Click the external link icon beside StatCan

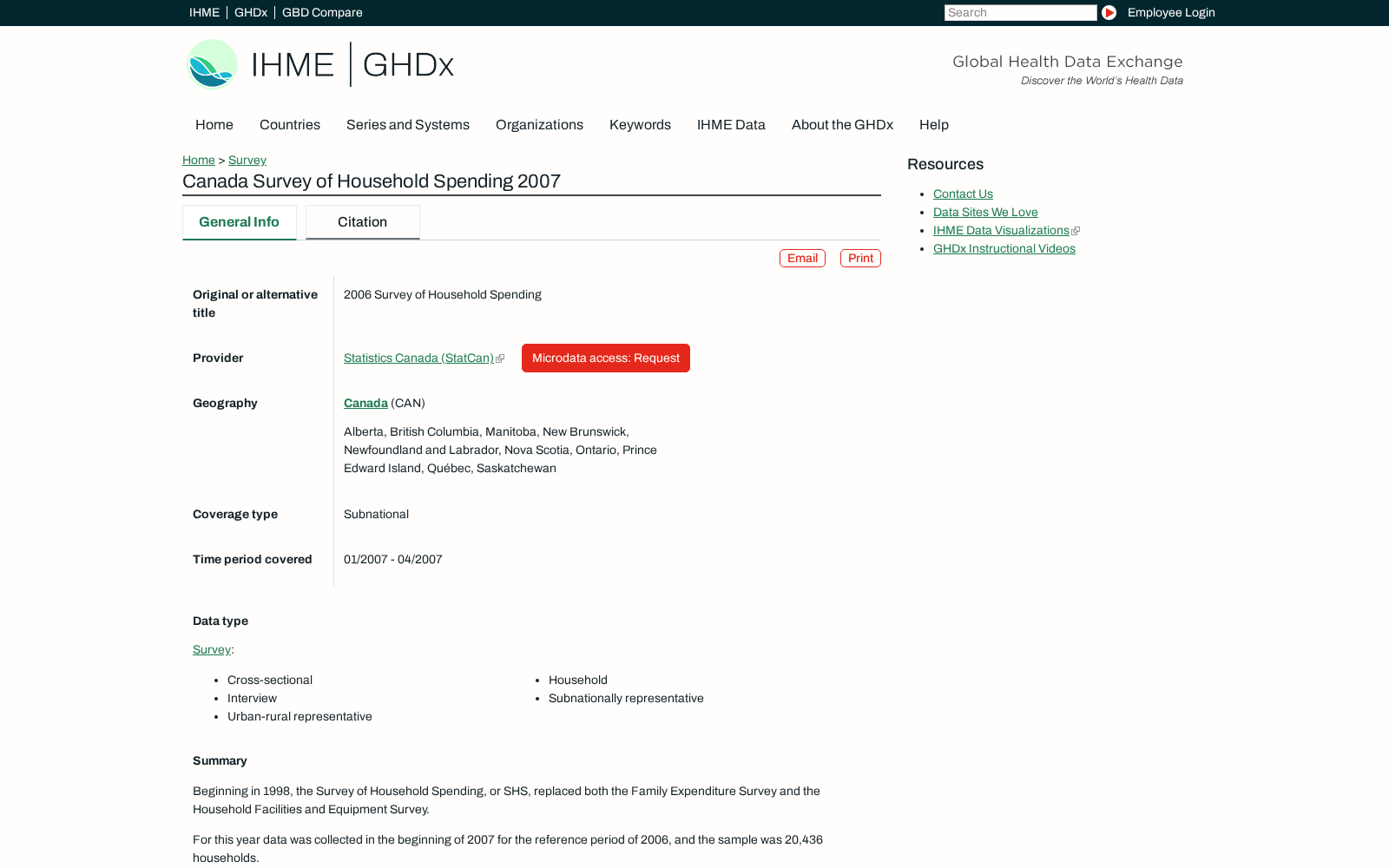pyautogui.click(x=500, y=358)
